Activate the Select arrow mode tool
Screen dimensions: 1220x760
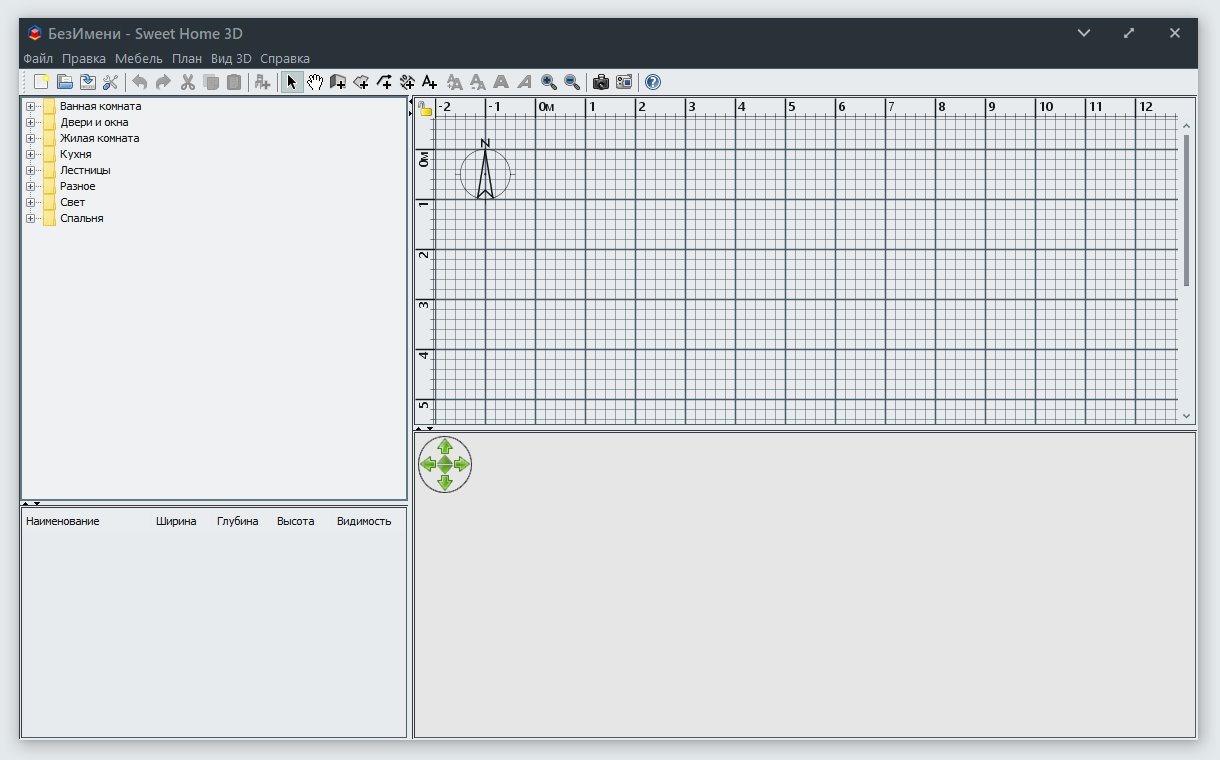(292, 83)
